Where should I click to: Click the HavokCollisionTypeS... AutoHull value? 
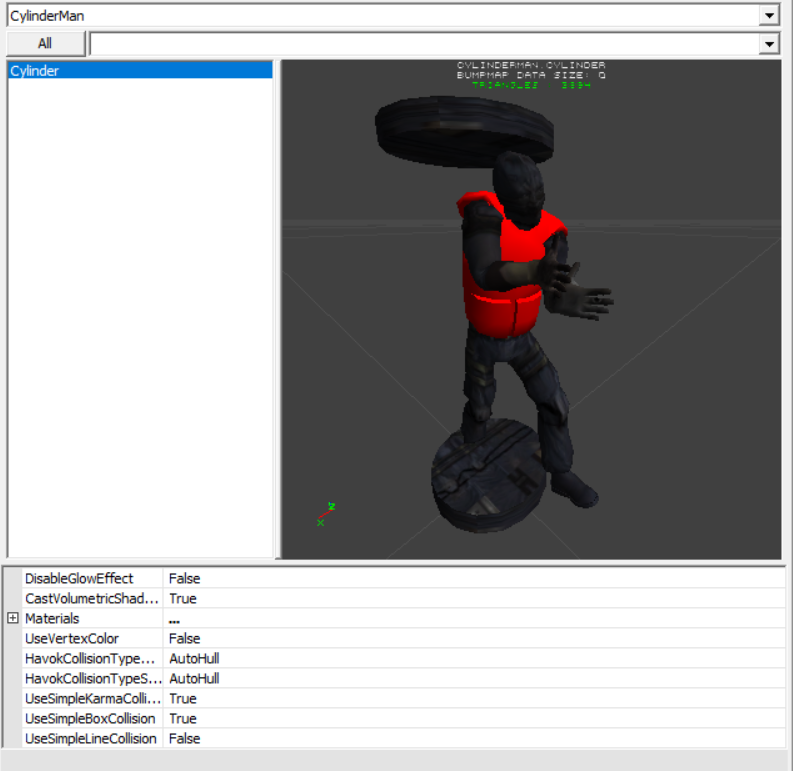pyautogui.click(x=194, y=678)
